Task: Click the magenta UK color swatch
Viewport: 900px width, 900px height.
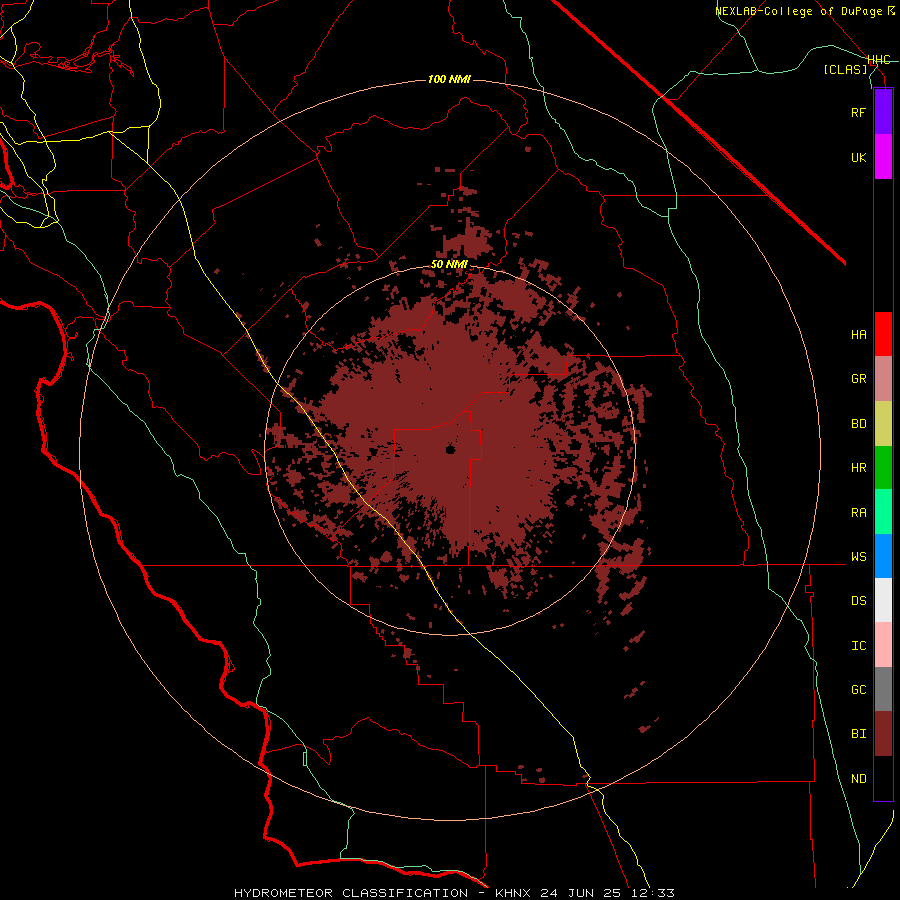Action: pyautogui.click(x=883, y=157)
